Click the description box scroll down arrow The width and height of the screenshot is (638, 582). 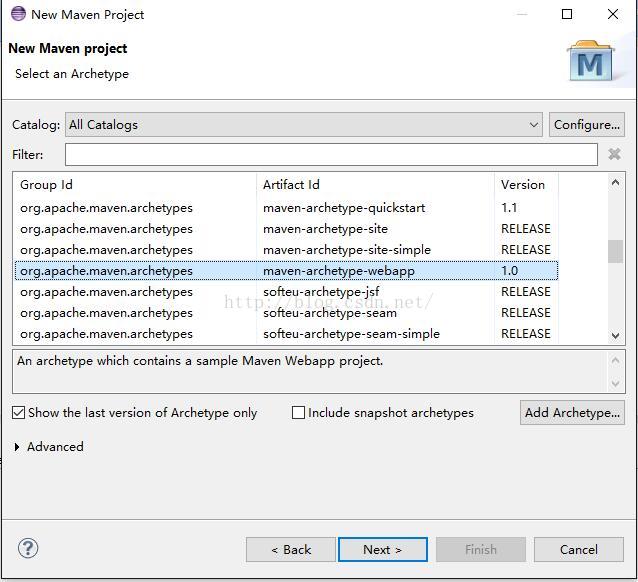coord(615,383)
